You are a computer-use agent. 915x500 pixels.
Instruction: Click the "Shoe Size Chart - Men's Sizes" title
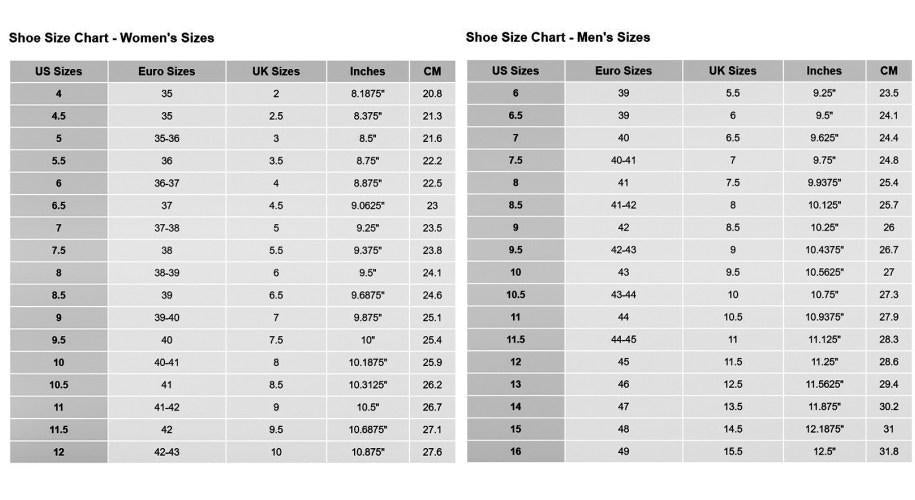click(x=558, y=38)
